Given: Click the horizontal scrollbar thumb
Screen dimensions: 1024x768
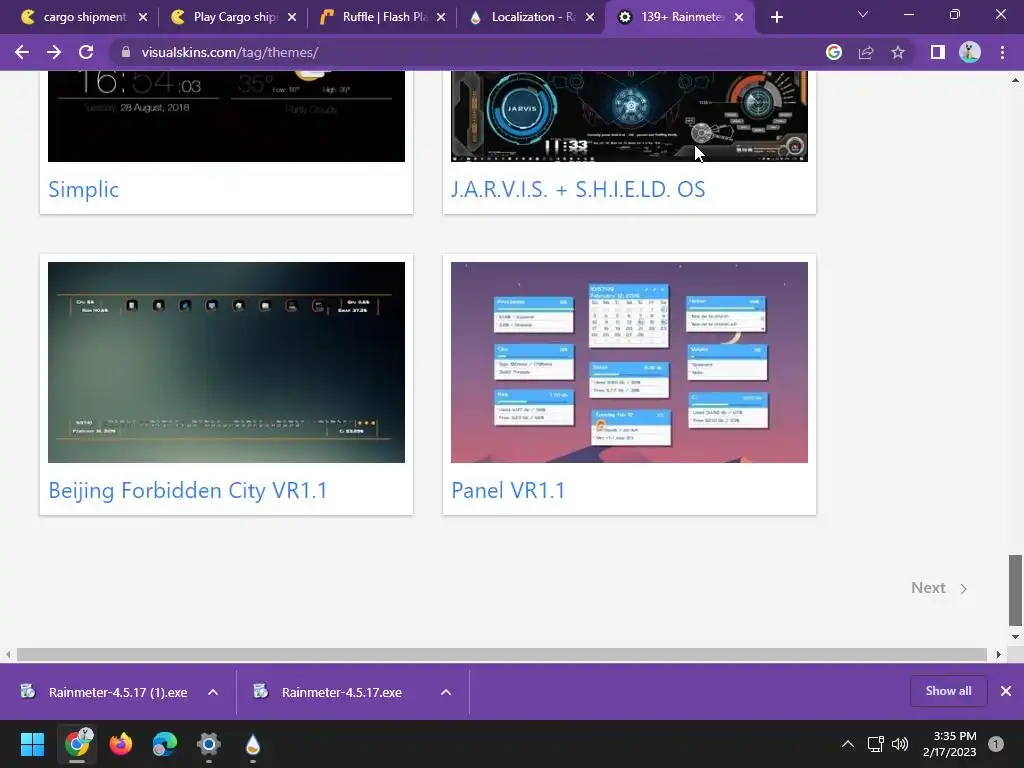Looking at the screenshot, I should pos(502,654).
